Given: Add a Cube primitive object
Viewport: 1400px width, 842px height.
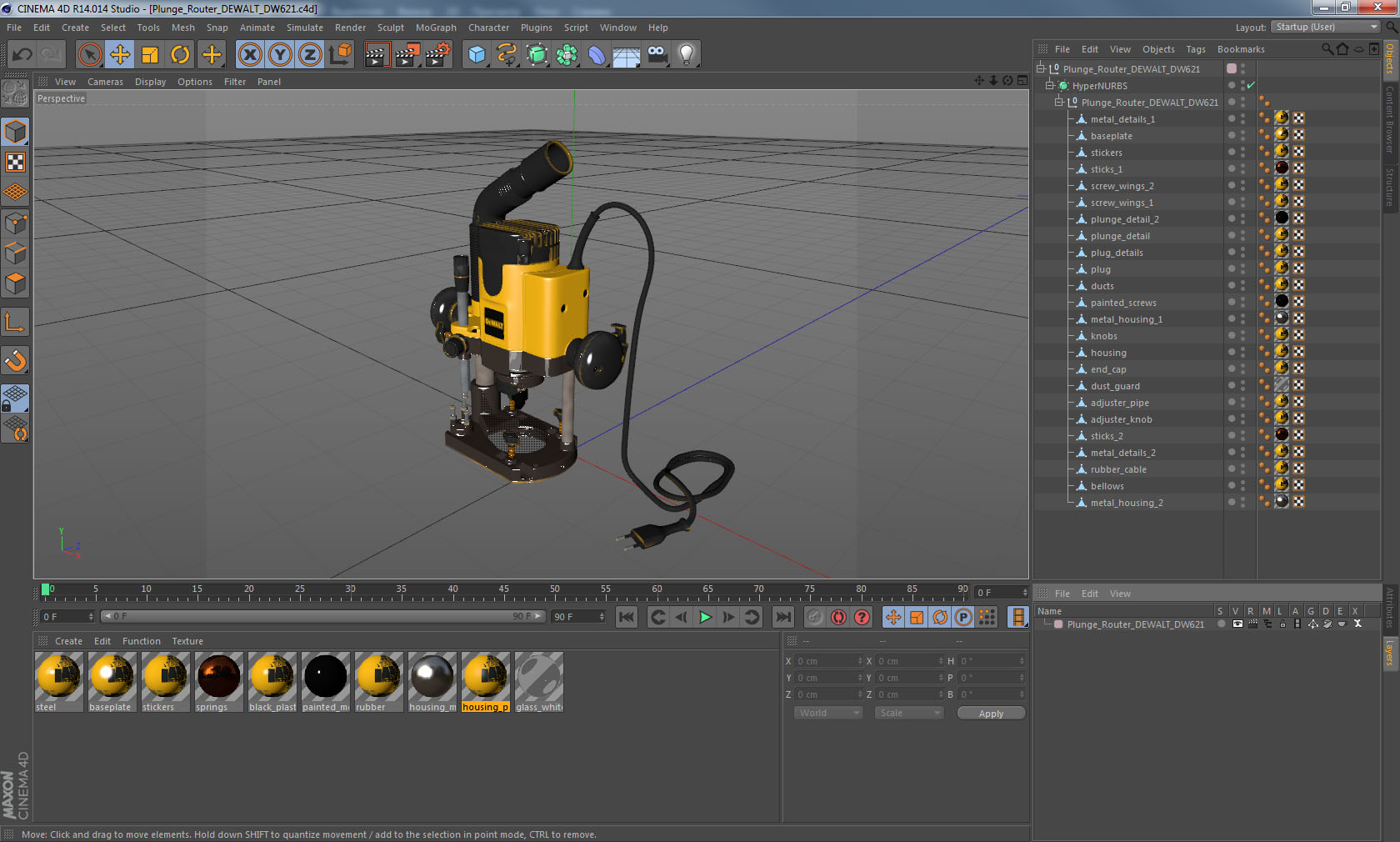Looking at the screenshot, I should pos(477,55).
